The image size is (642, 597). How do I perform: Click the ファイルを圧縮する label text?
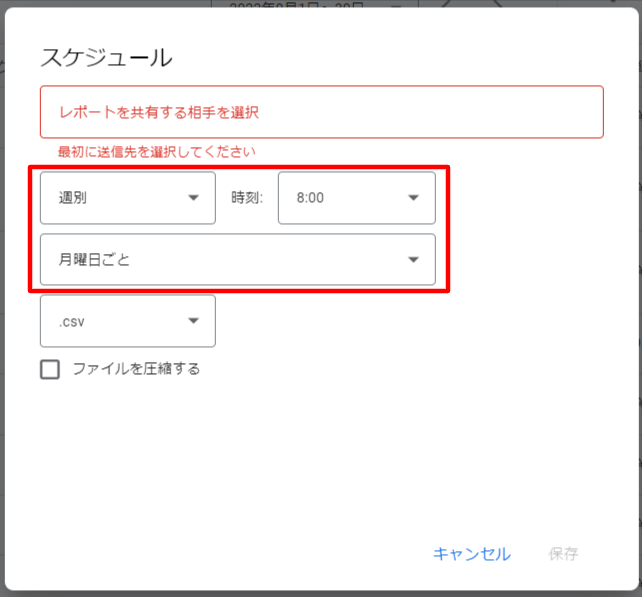click(x=136, y=369)
